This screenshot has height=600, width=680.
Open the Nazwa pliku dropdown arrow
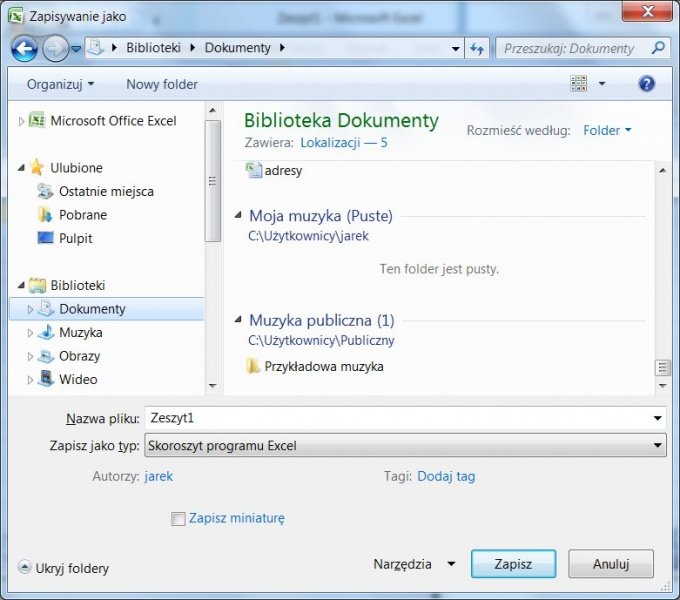tap(657, 418)
